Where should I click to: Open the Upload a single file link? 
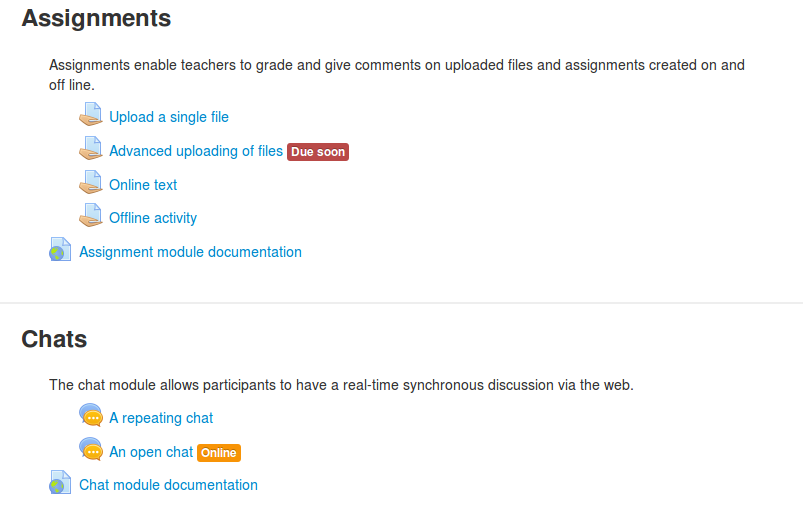[169, 117]
